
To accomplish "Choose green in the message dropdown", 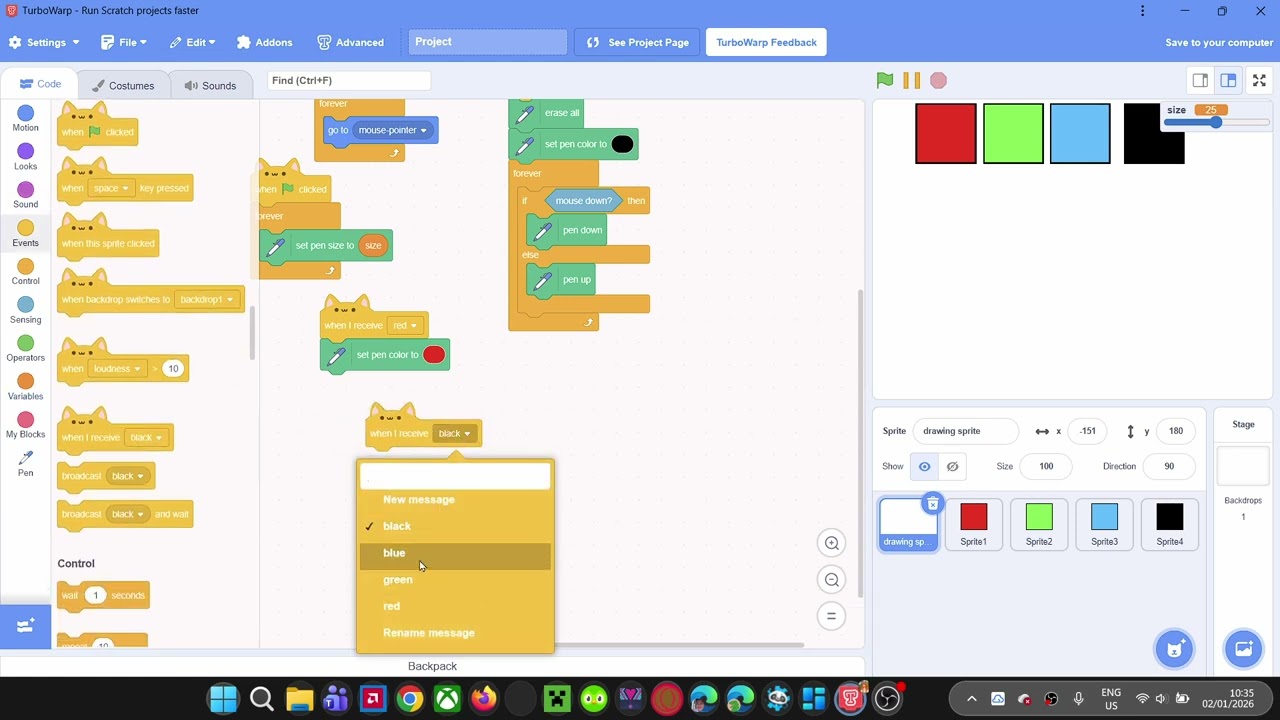I will click(455, 580).
